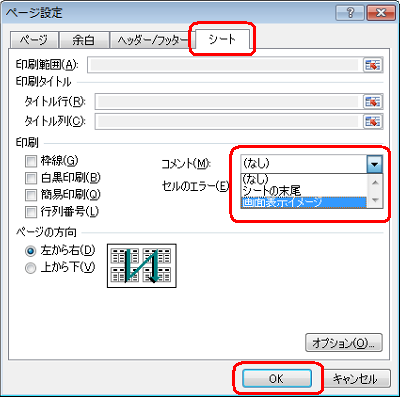
Task: Enable 行列番号 printing checkbox
Action: (x=31, y=212)
